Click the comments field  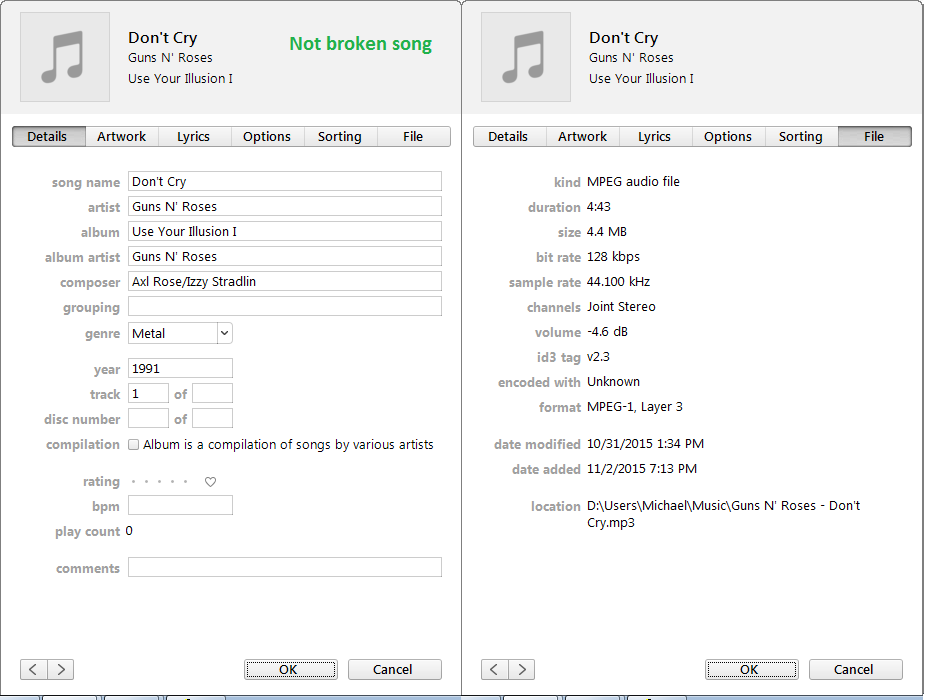[x=285, y=568]
